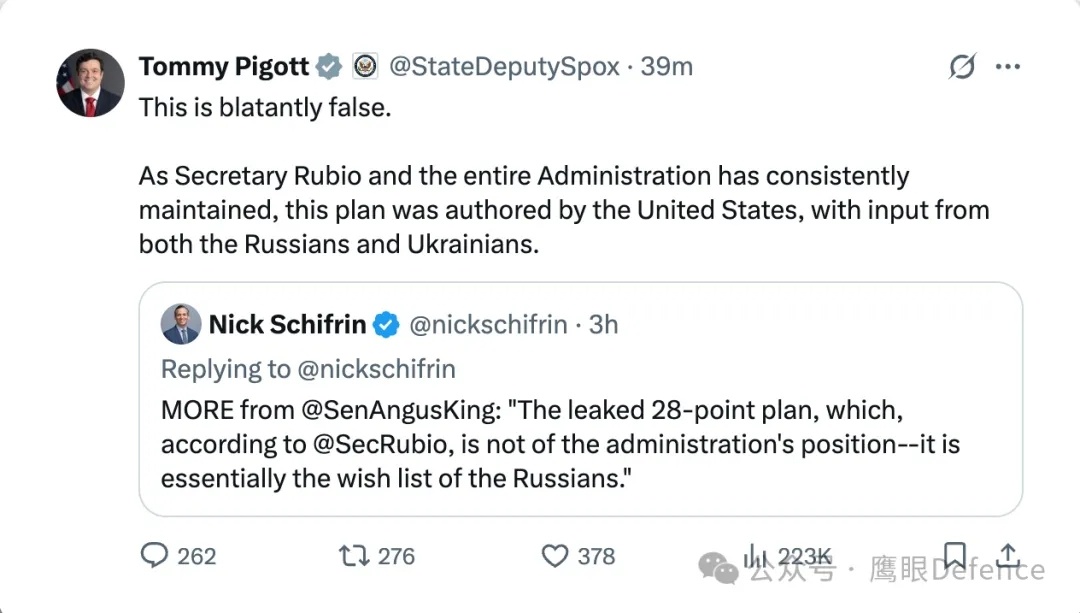Click the 3h timestamp on quoted tweet
This screenshot has height=613, width=1080.
[x=604, y=325]
